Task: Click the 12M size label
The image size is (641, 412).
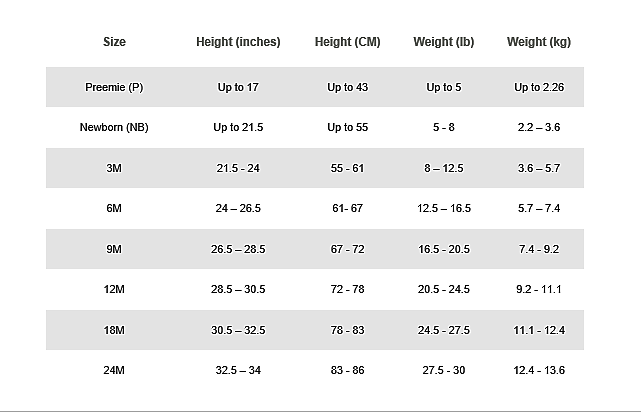Action: coord(114,290)
